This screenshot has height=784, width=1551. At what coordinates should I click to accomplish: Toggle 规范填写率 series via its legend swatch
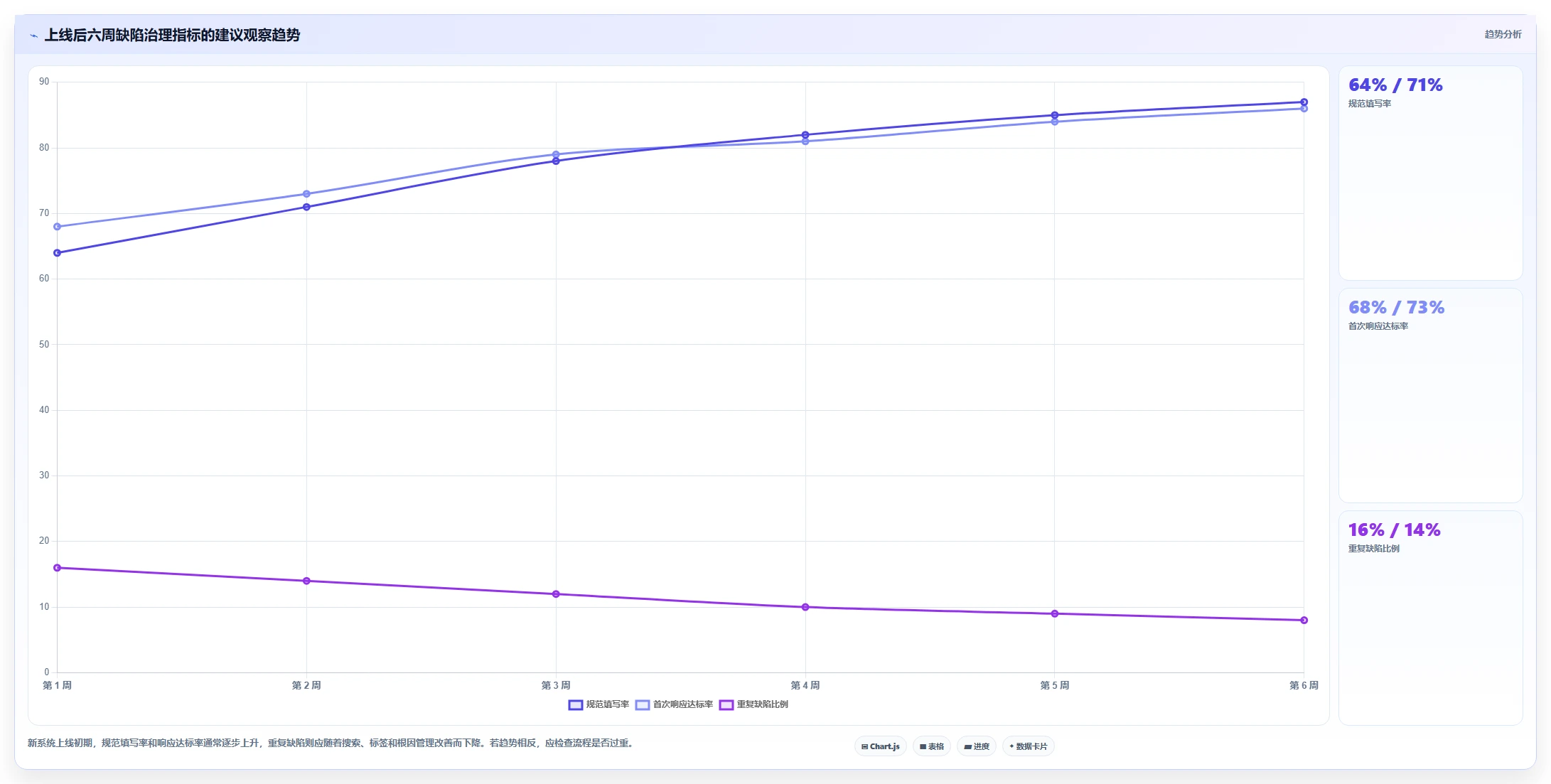pyautogui.click(x=576, y=705)
